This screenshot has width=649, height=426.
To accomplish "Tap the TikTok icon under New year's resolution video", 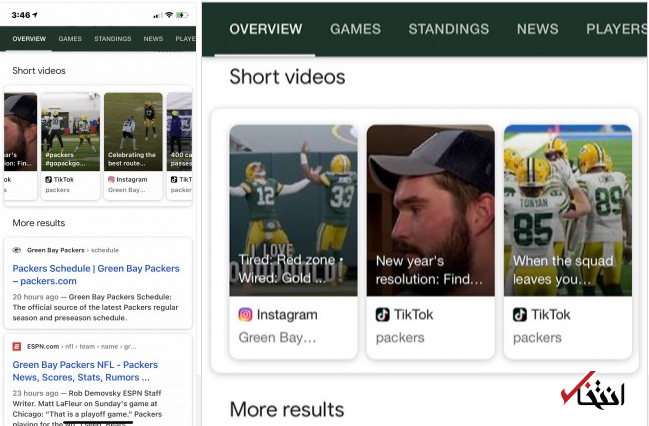I will [x=382, y=314].
